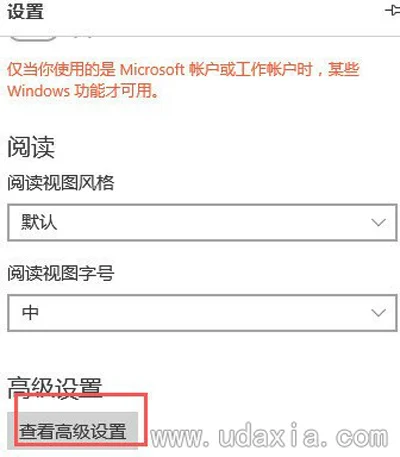This screenshot has height=457, width=400.
Task: Click the 阅读 section heading
Action: tap(31, 147)
